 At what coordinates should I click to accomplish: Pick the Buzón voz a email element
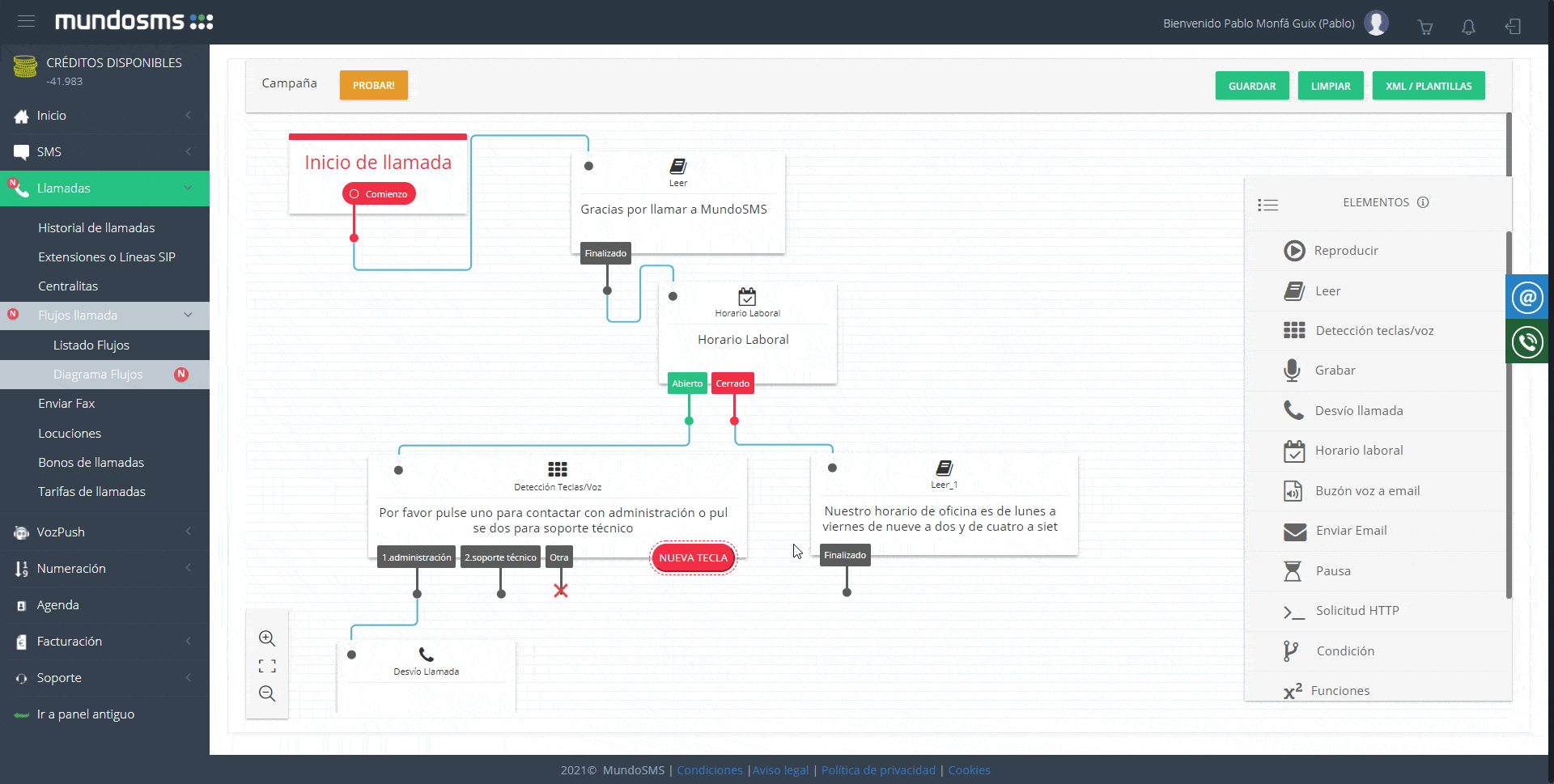point(1293,491)
